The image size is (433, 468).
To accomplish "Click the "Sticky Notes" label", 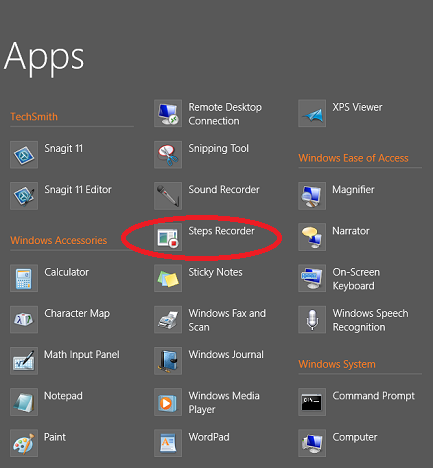I will pos(216,272).
